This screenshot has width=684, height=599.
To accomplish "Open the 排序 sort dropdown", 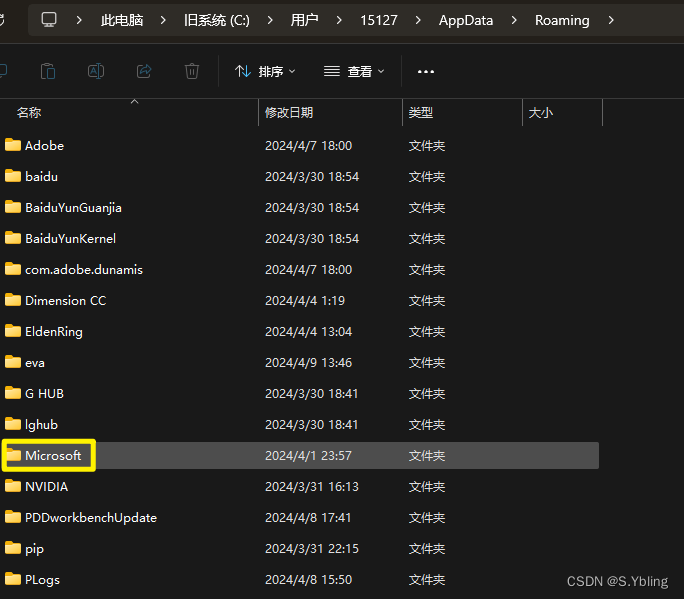I will pos(265,71).
